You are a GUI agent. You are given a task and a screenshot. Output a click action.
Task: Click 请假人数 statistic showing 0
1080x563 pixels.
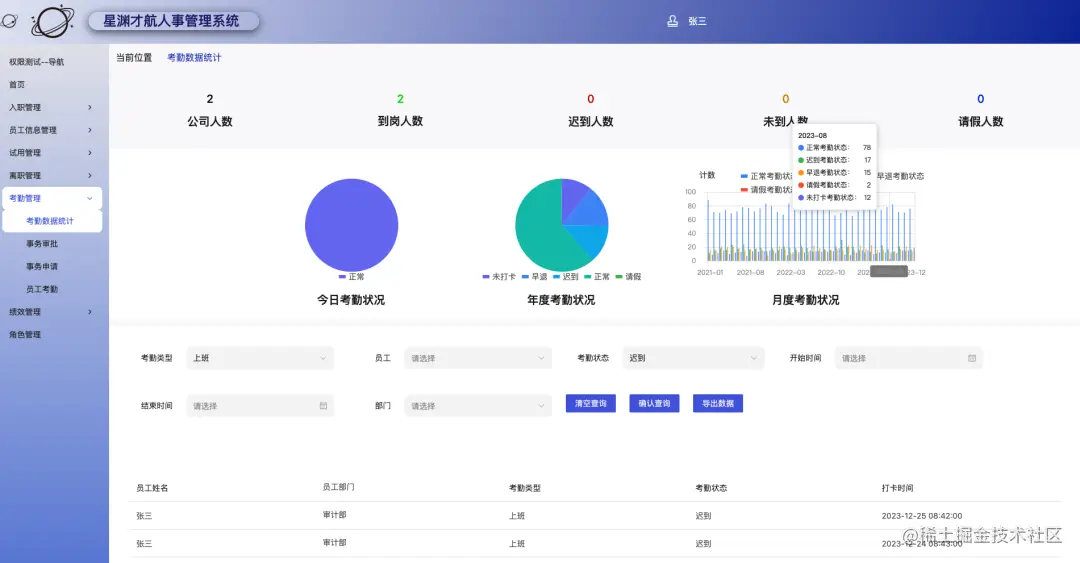[x=981, y=110]
